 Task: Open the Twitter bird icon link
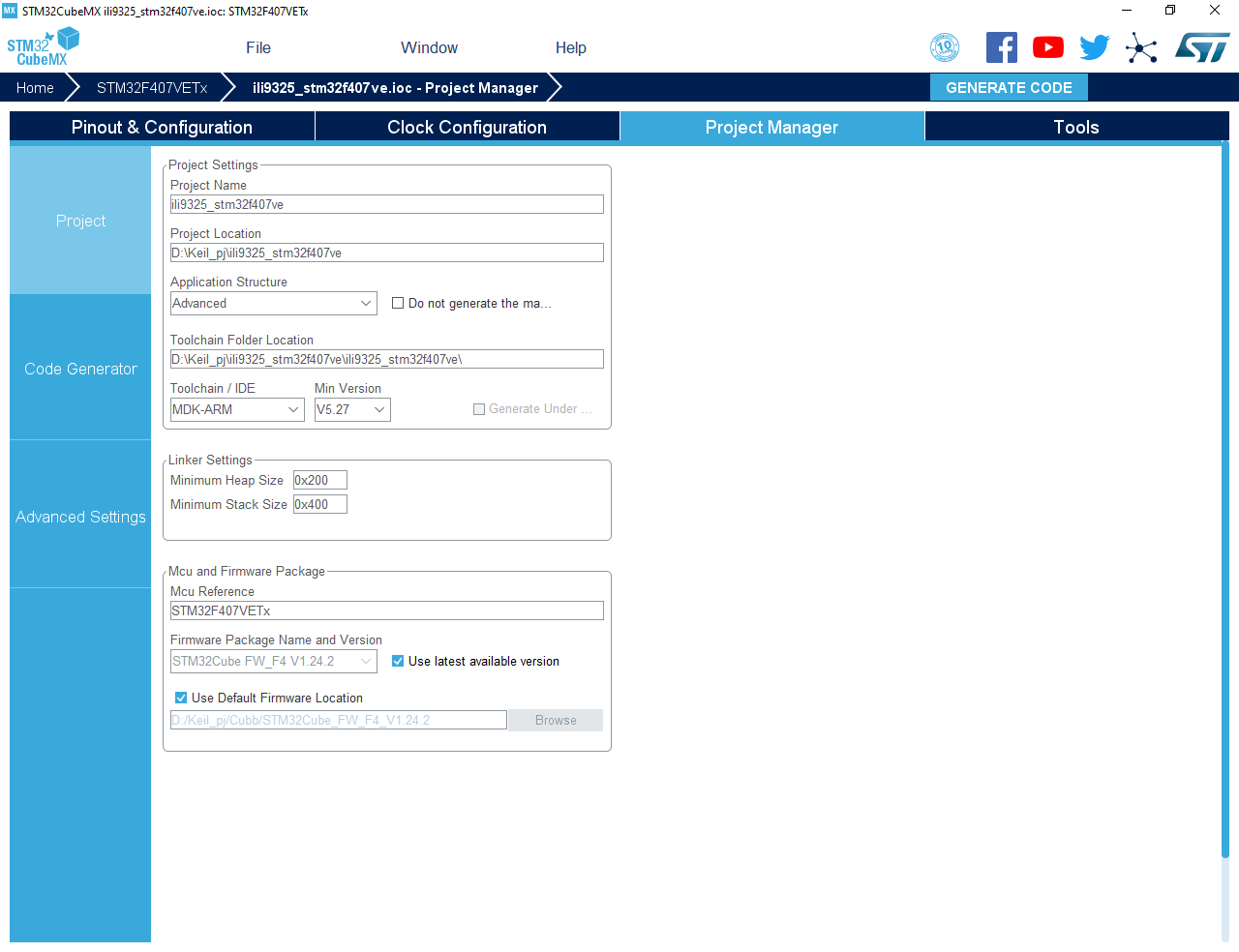[1095, 47]
